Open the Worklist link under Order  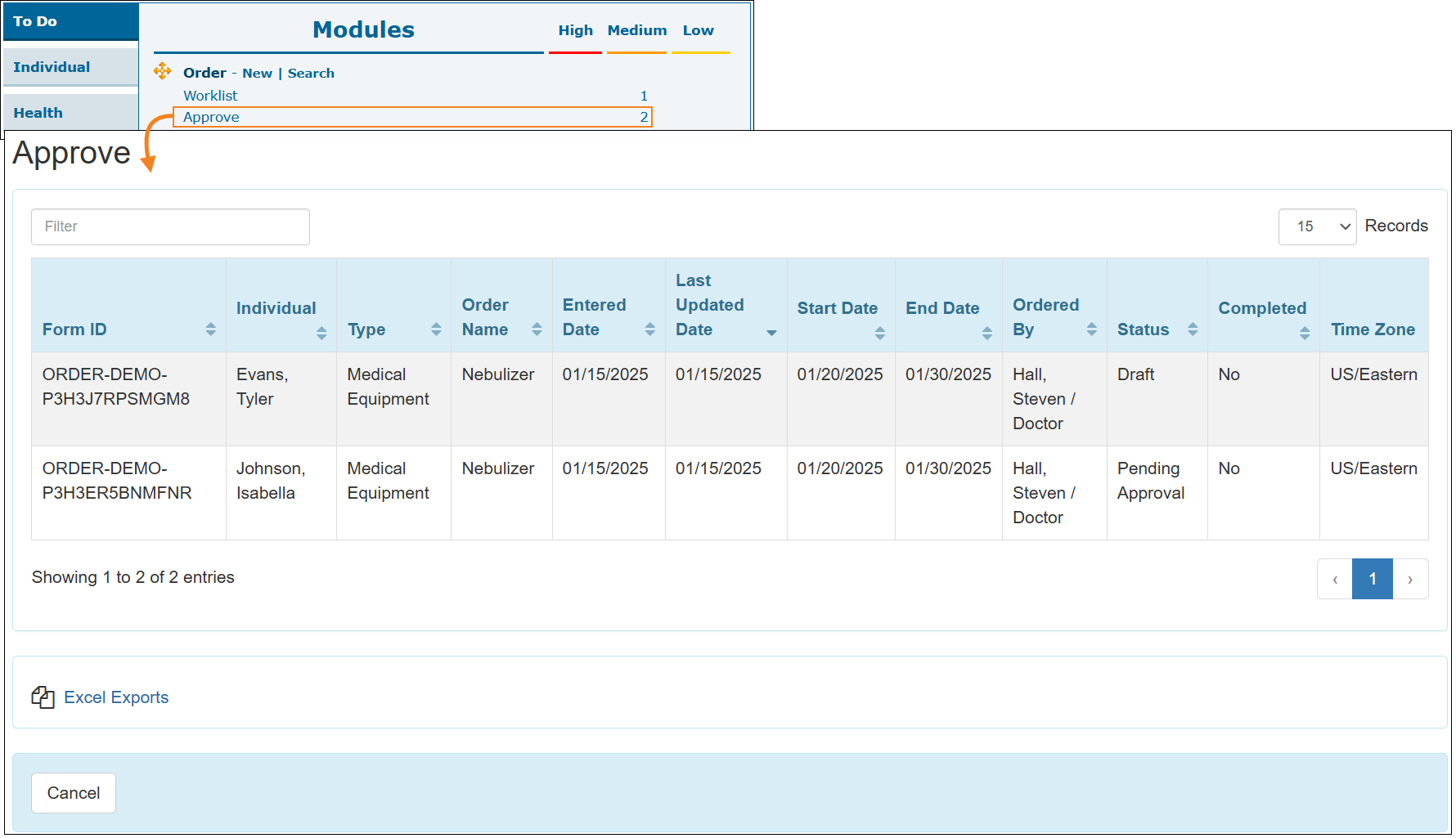pyautogui.click(x=210, y=96)
